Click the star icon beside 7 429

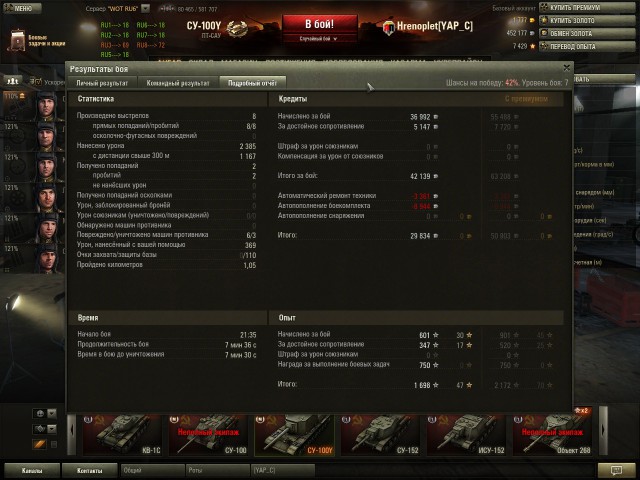(532, 46)
